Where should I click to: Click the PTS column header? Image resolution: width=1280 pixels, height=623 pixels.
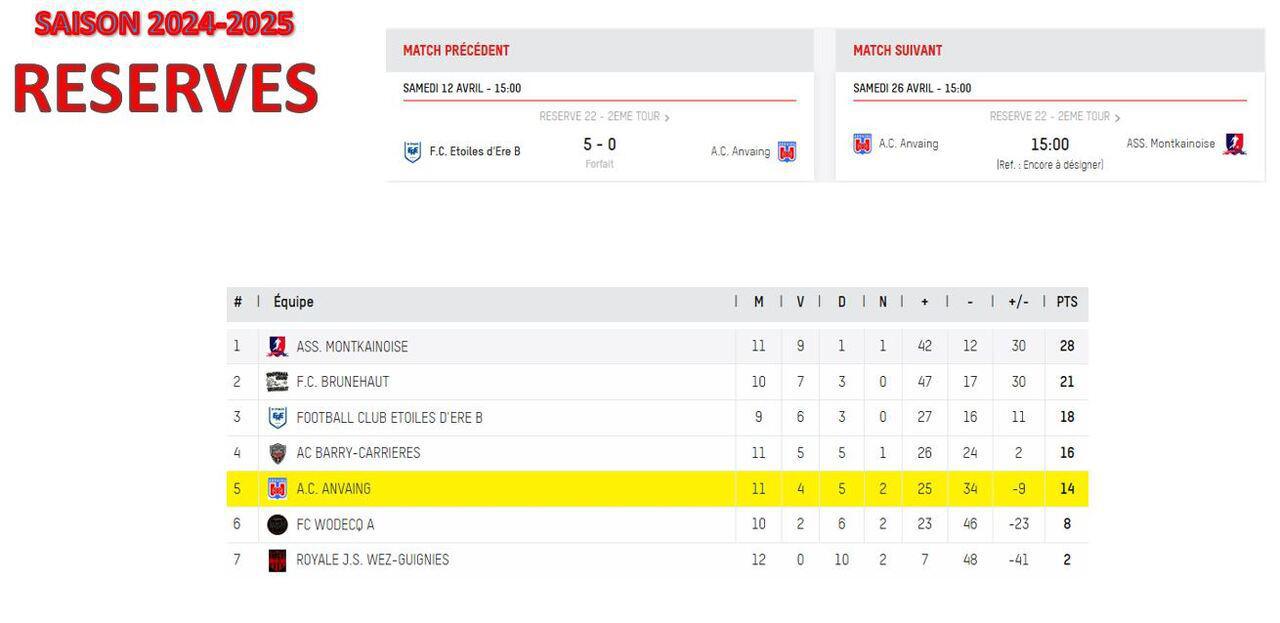tap(1067, 302)
